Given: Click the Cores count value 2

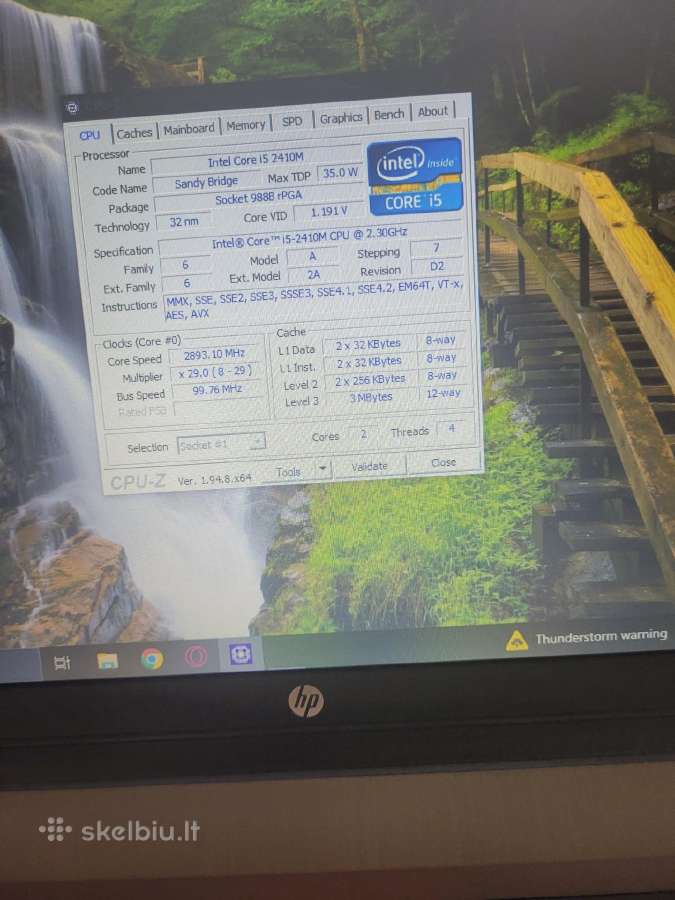Looking at the screenshot, I should point(363,434).
